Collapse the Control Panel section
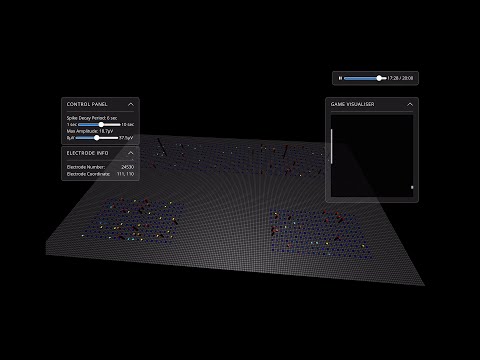The image size is (480, 360). 131,104
